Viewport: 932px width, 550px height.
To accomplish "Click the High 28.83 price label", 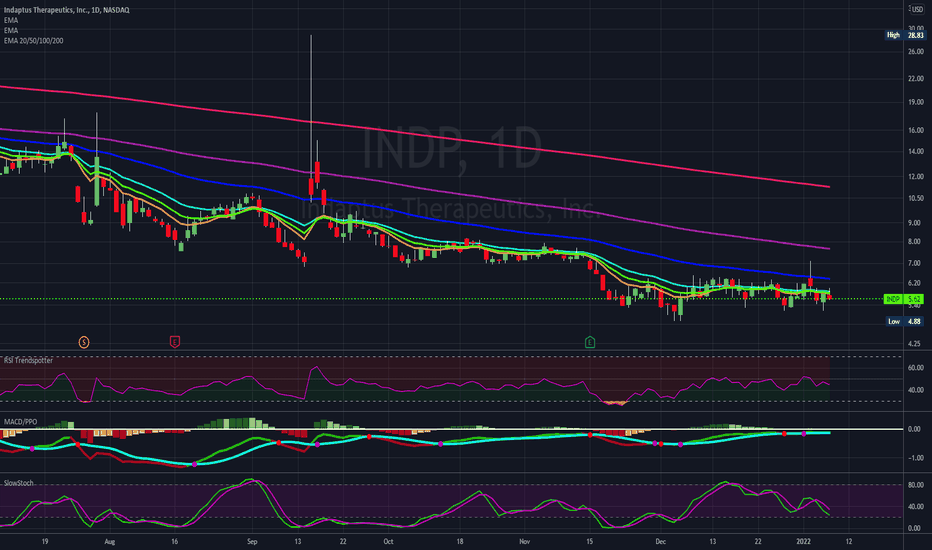I will [x=905, y=35].
